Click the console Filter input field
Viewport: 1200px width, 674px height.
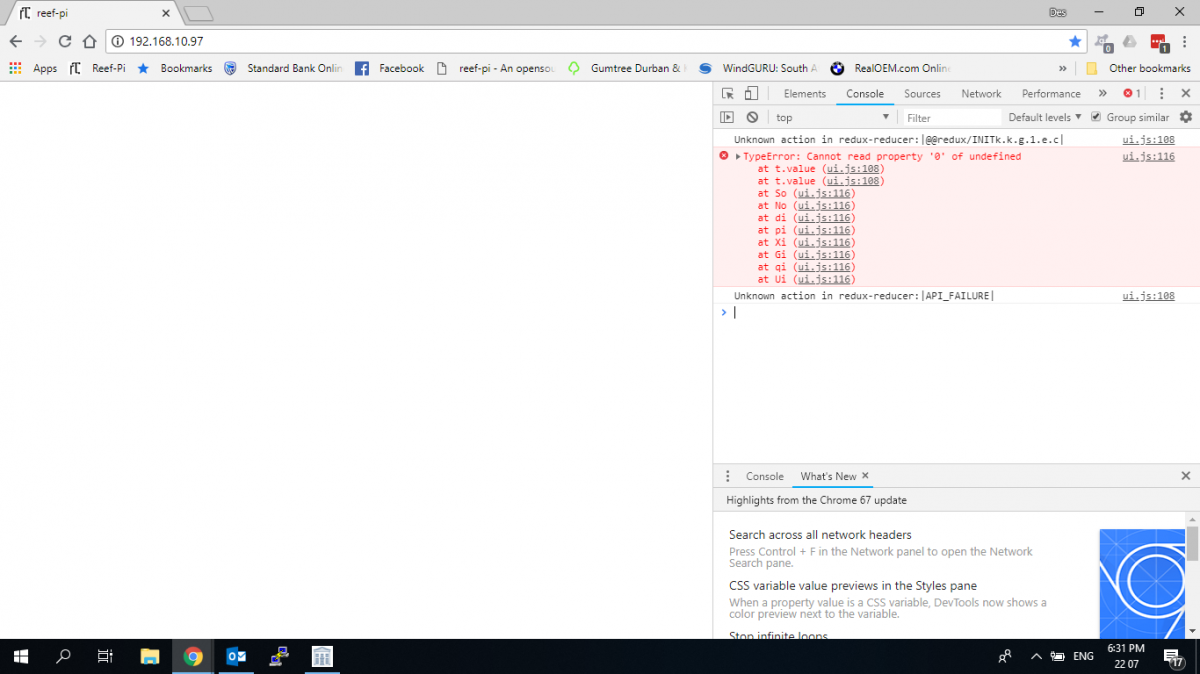[x=951, y=117]
